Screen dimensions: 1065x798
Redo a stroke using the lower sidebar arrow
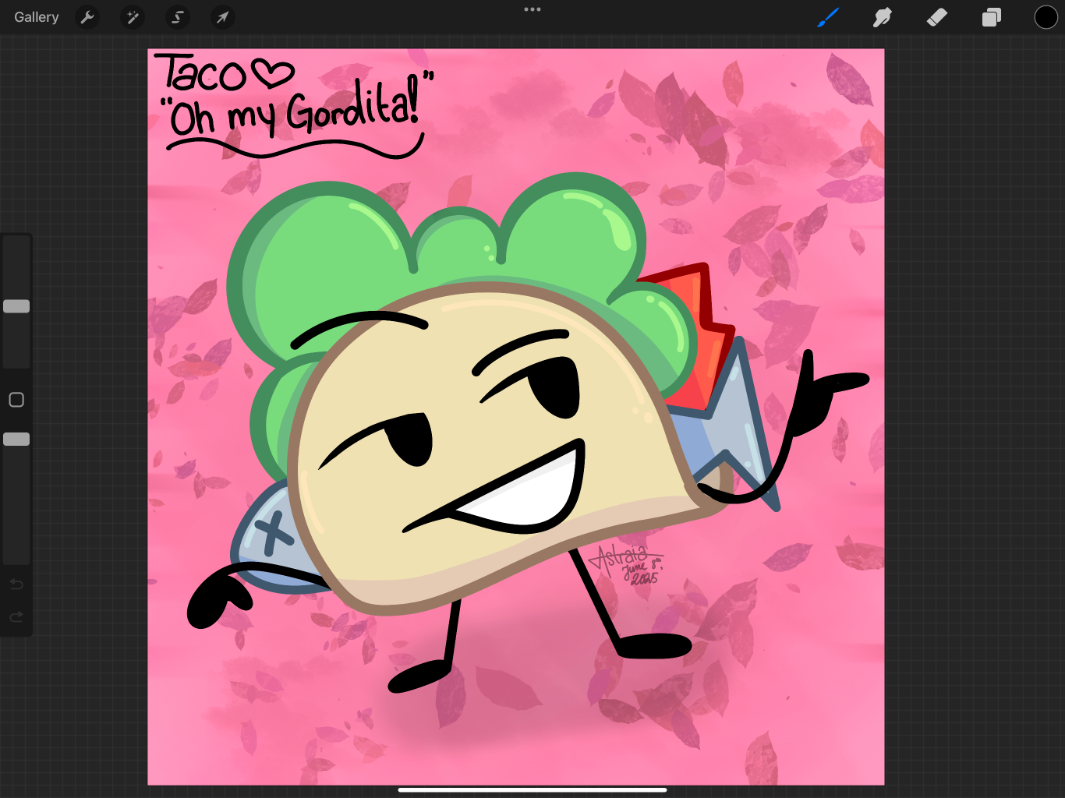click(x=16, y=617)
